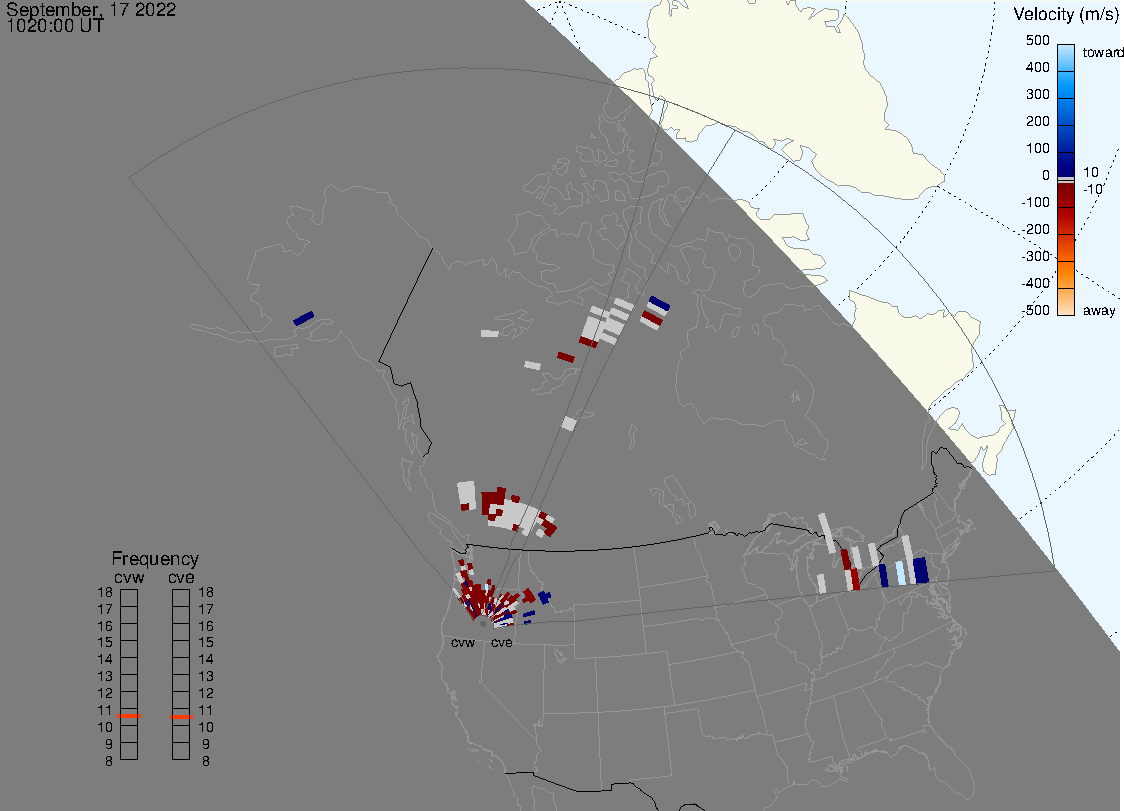Click the 0 label on the velocity scale
Screen dimensions: 1124x811
pyautogui.click(x=1046, y=176)
